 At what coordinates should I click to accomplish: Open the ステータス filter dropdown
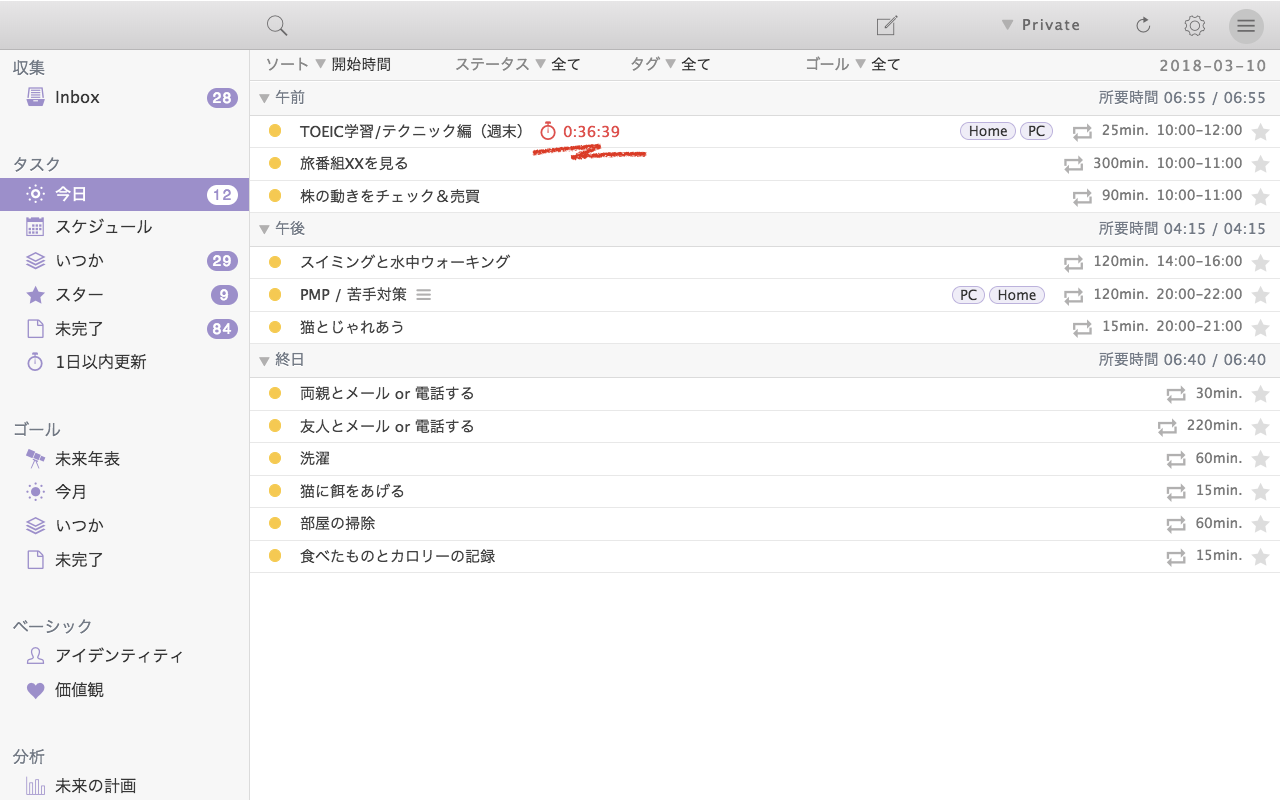[x=518, y=64]
